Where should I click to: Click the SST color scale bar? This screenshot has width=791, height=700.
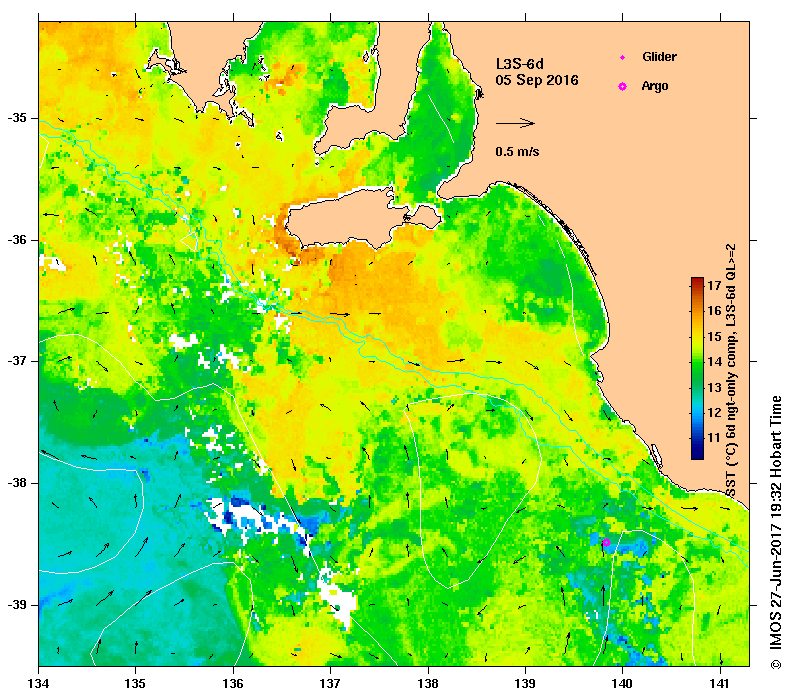point(697,368)
